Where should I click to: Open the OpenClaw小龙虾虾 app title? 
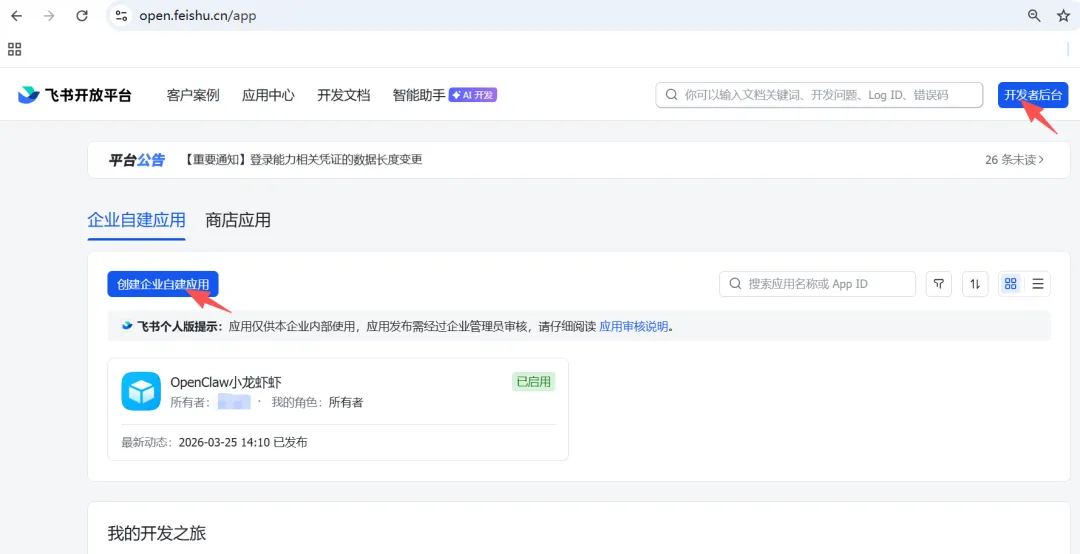(x=226, y=382)
